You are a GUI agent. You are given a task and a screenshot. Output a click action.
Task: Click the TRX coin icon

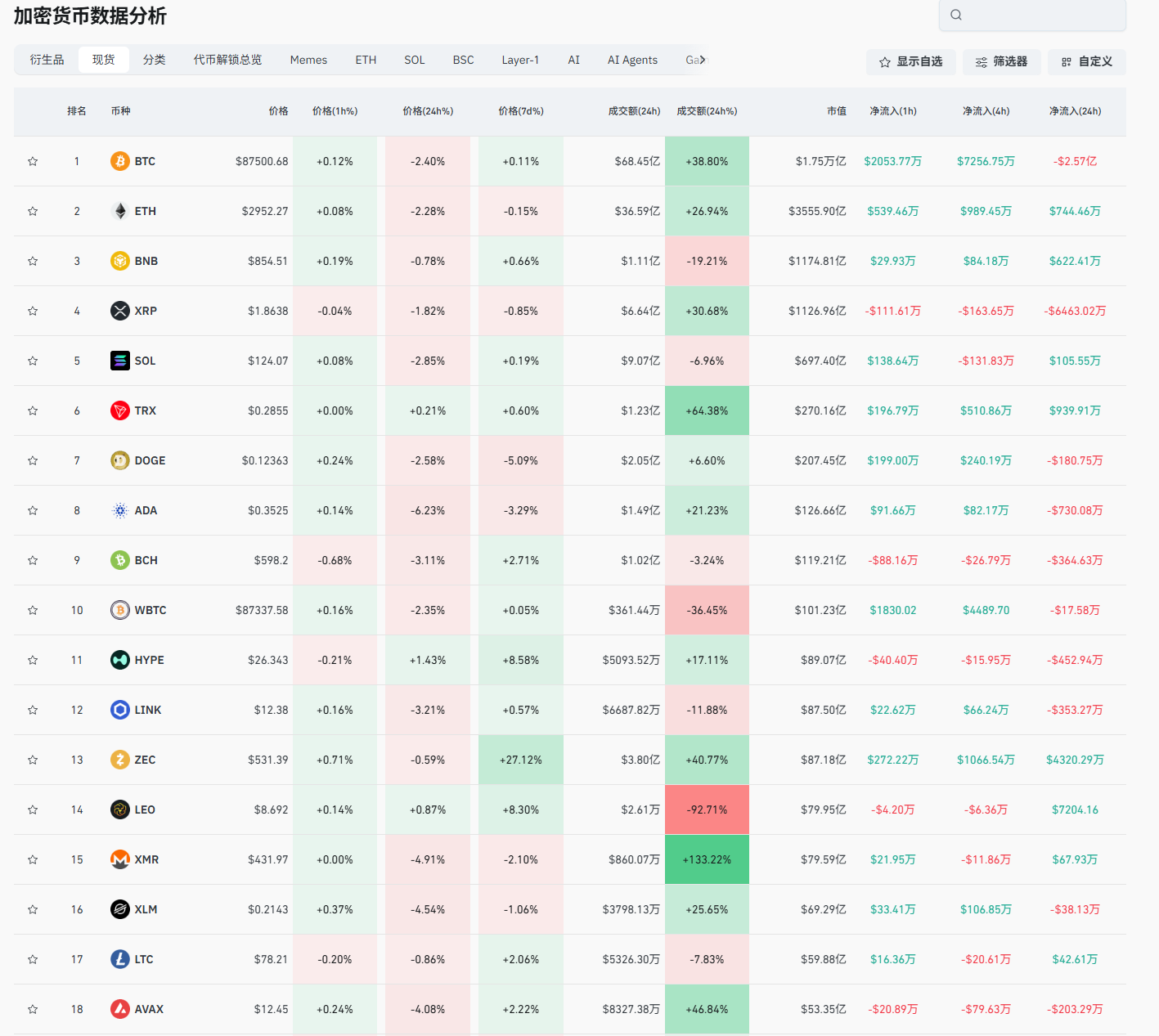click(120, 410)
